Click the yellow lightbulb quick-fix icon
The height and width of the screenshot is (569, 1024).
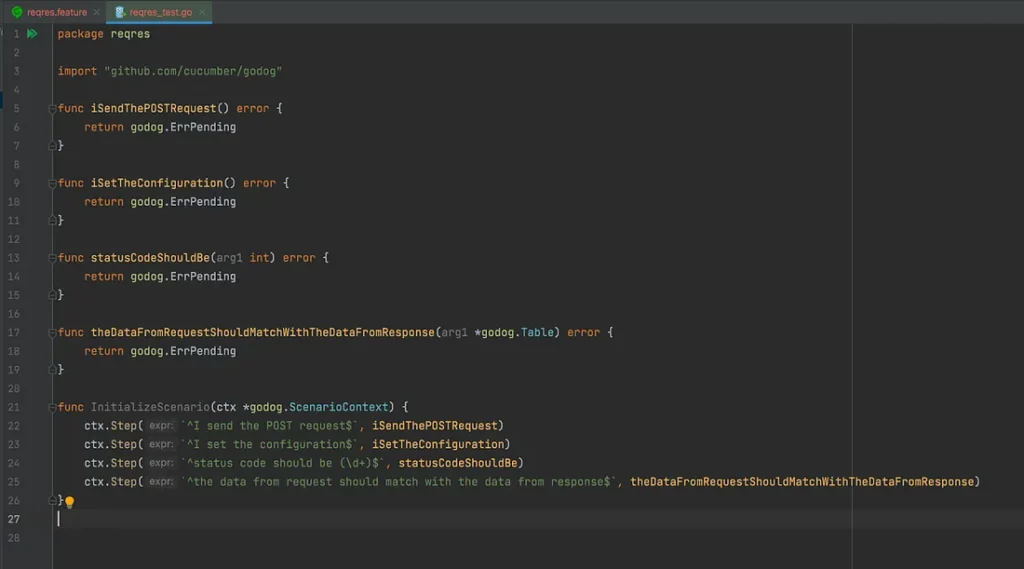pyautogui.click(x=70, y=502)
